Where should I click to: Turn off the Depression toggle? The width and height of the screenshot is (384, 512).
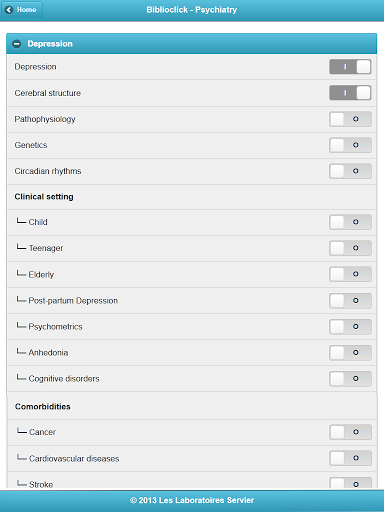coord(350,67)
